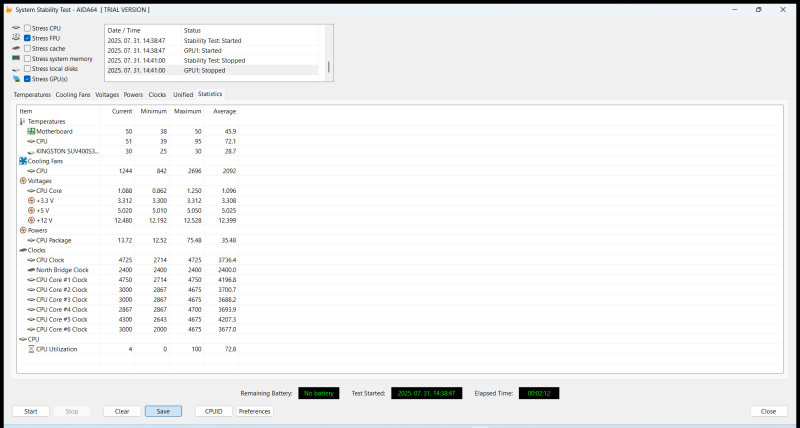Switch to the Unified tab
This screenshot has height=428, width=800.
183,95
